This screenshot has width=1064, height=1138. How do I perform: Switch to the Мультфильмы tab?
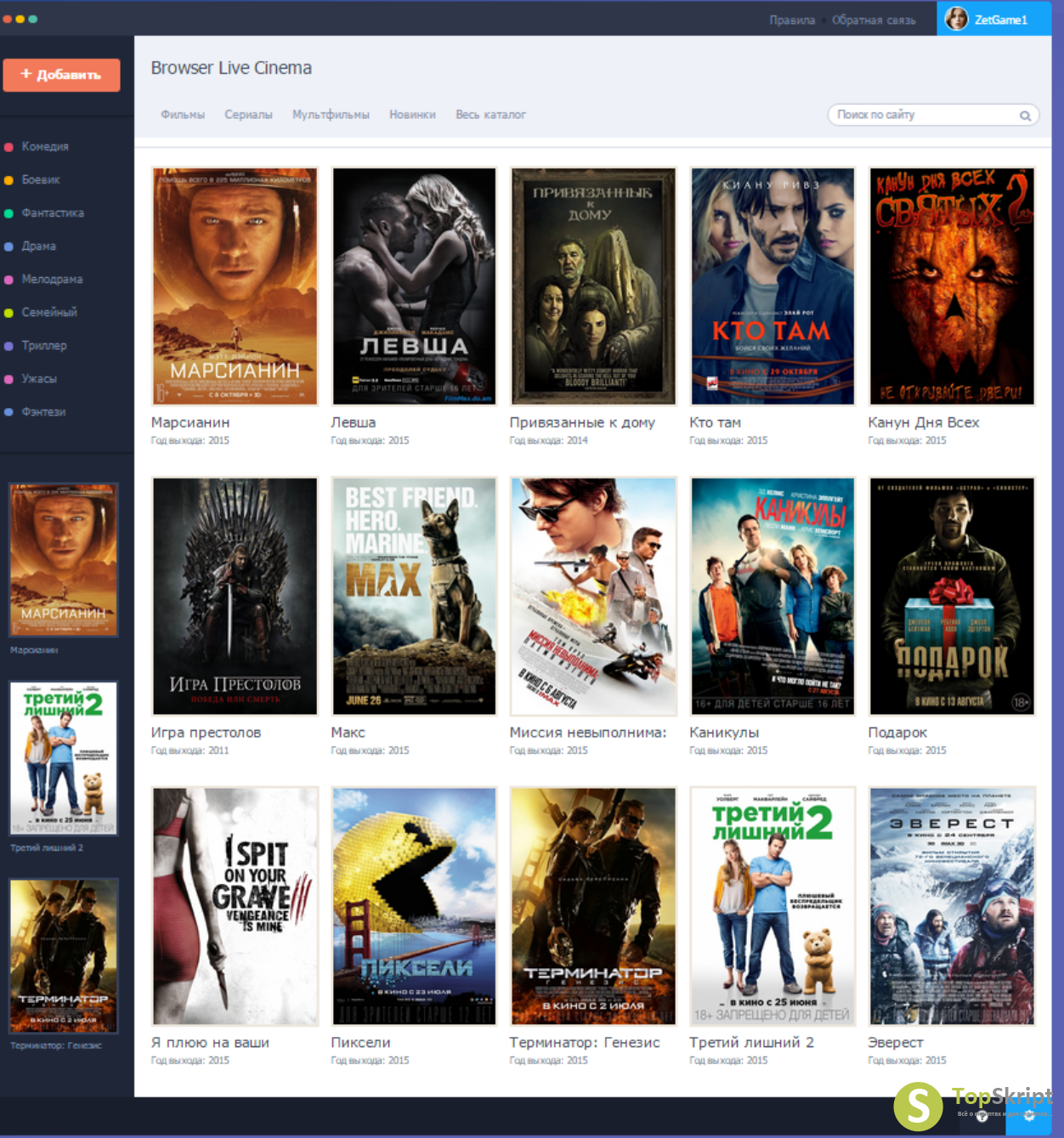[331, 115]
